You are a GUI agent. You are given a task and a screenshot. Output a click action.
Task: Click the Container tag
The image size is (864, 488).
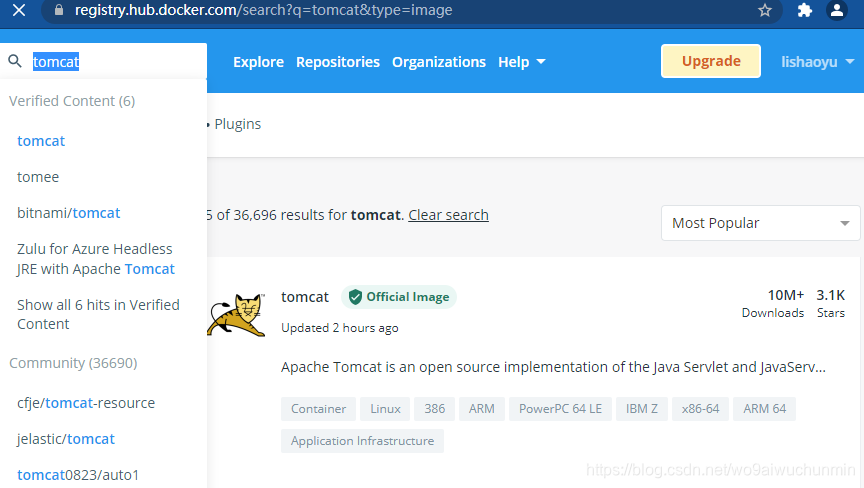pos(318,409)
